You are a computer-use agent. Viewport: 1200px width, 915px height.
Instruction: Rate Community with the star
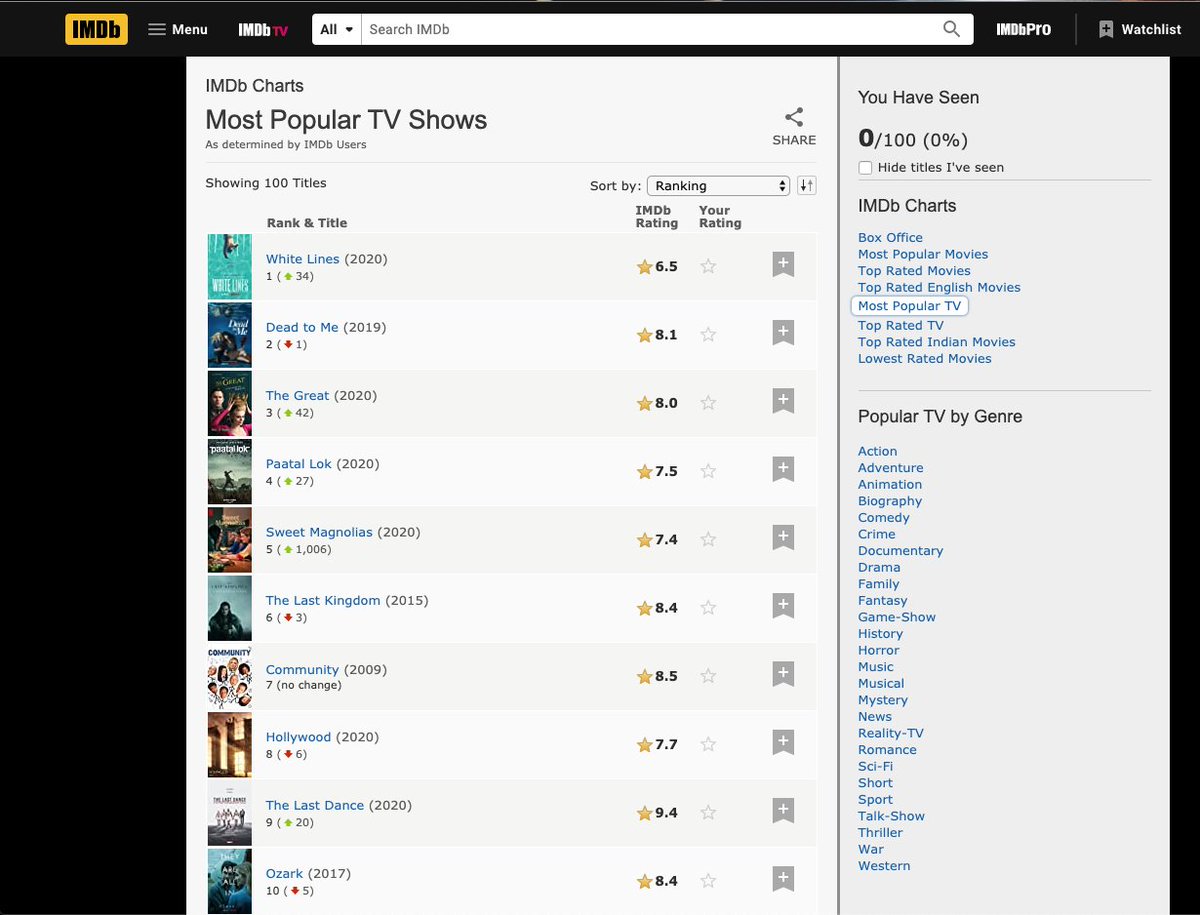point(708,675)
